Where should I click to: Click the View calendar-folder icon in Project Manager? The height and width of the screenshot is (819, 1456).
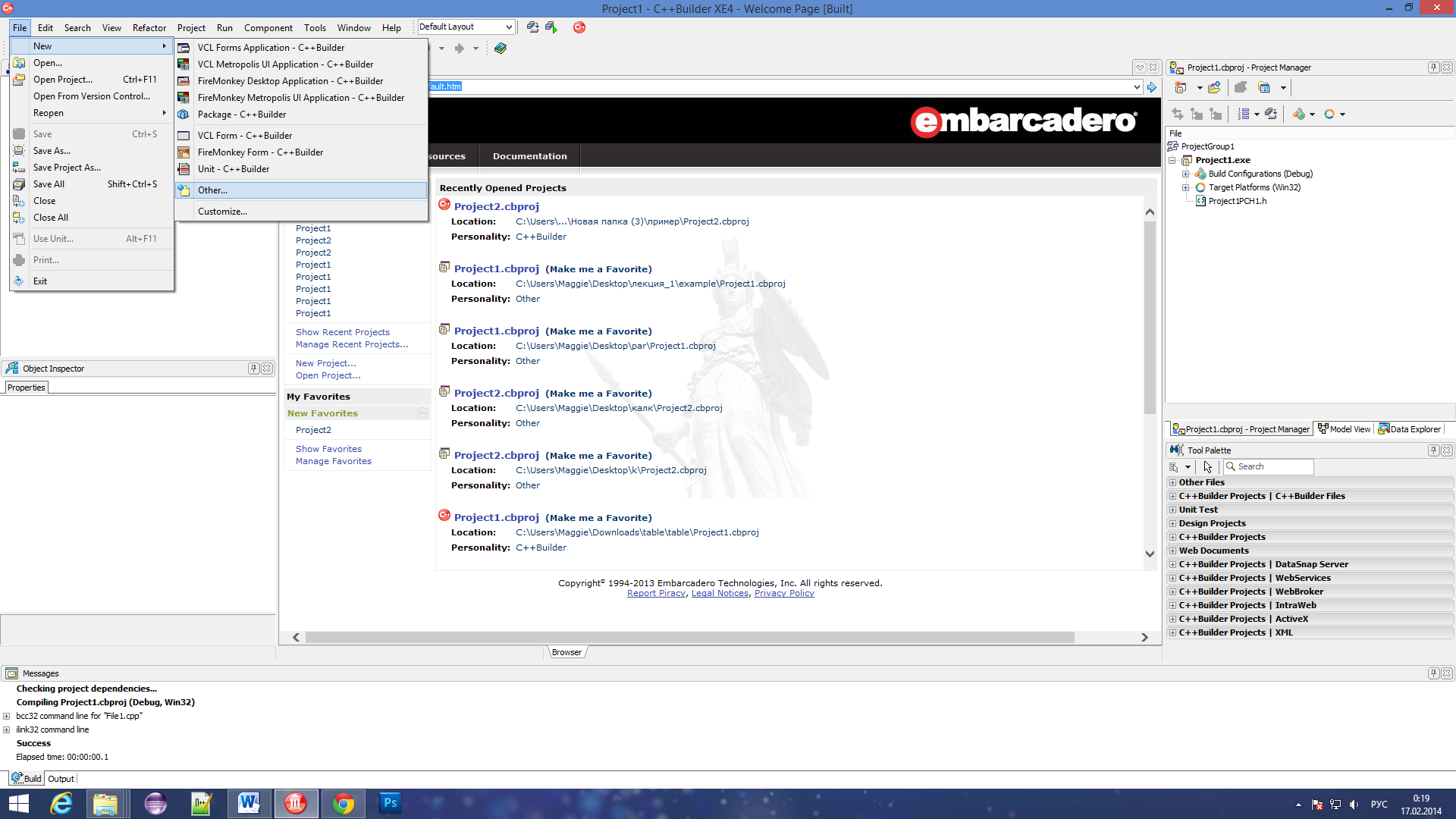point(1263,88)
